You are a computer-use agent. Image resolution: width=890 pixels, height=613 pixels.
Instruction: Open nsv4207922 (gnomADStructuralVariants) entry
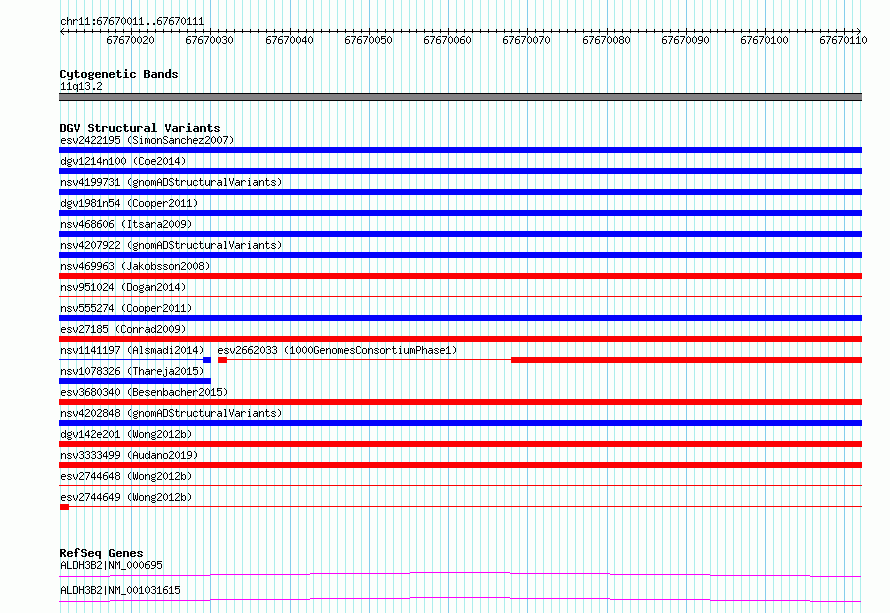171,245
